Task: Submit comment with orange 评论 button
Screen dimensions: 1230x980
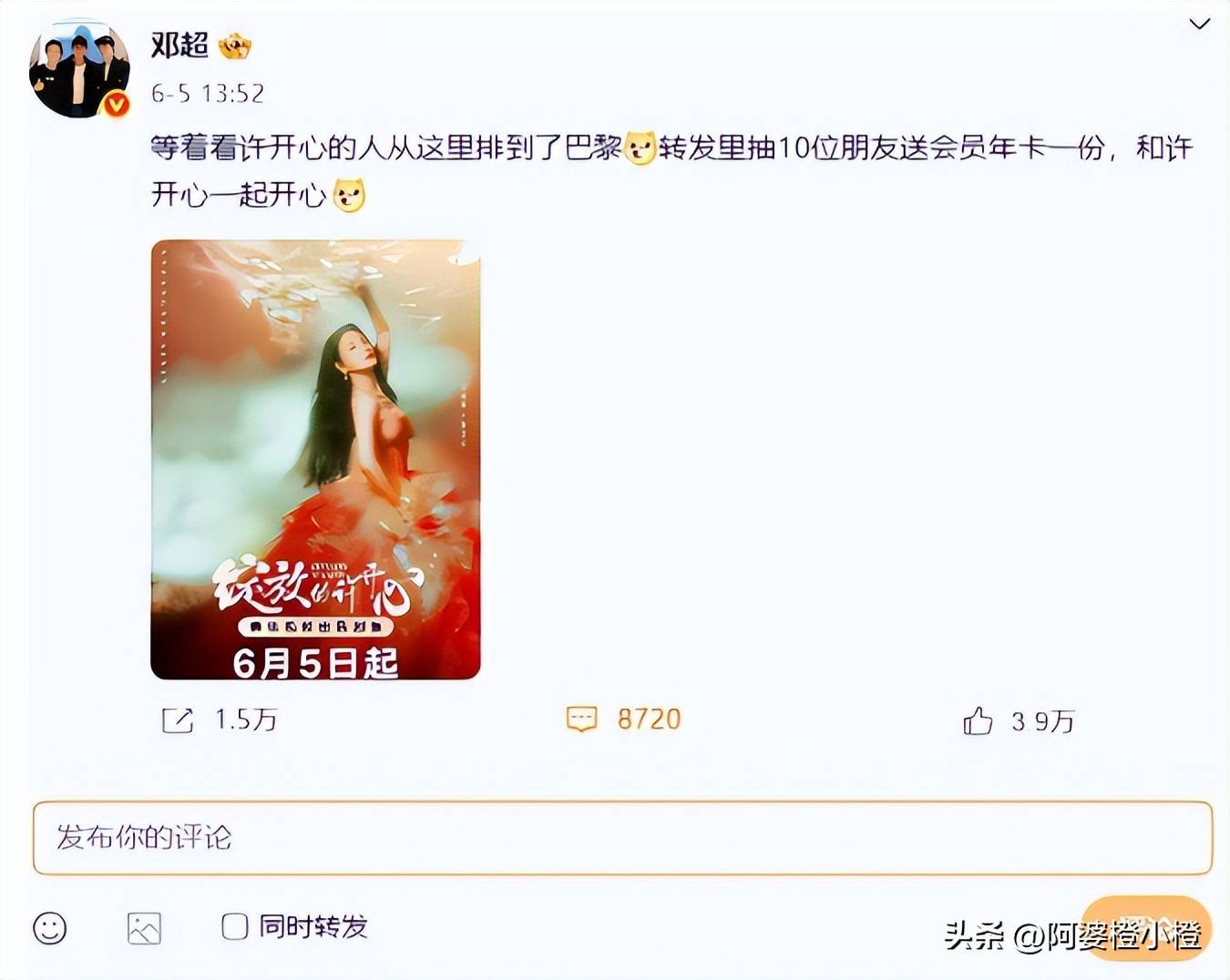Action: tap(1146, 927)
